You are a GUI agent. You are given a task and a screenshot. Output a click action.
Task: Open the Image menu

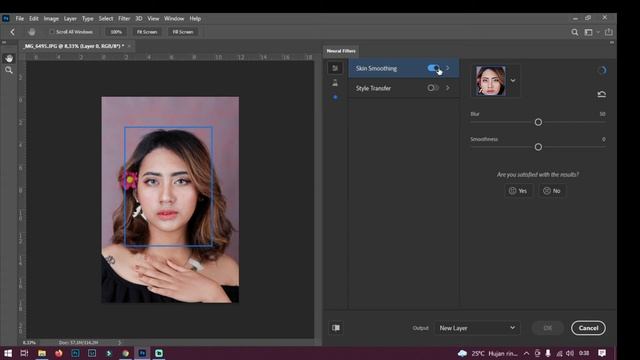(51, 18)
